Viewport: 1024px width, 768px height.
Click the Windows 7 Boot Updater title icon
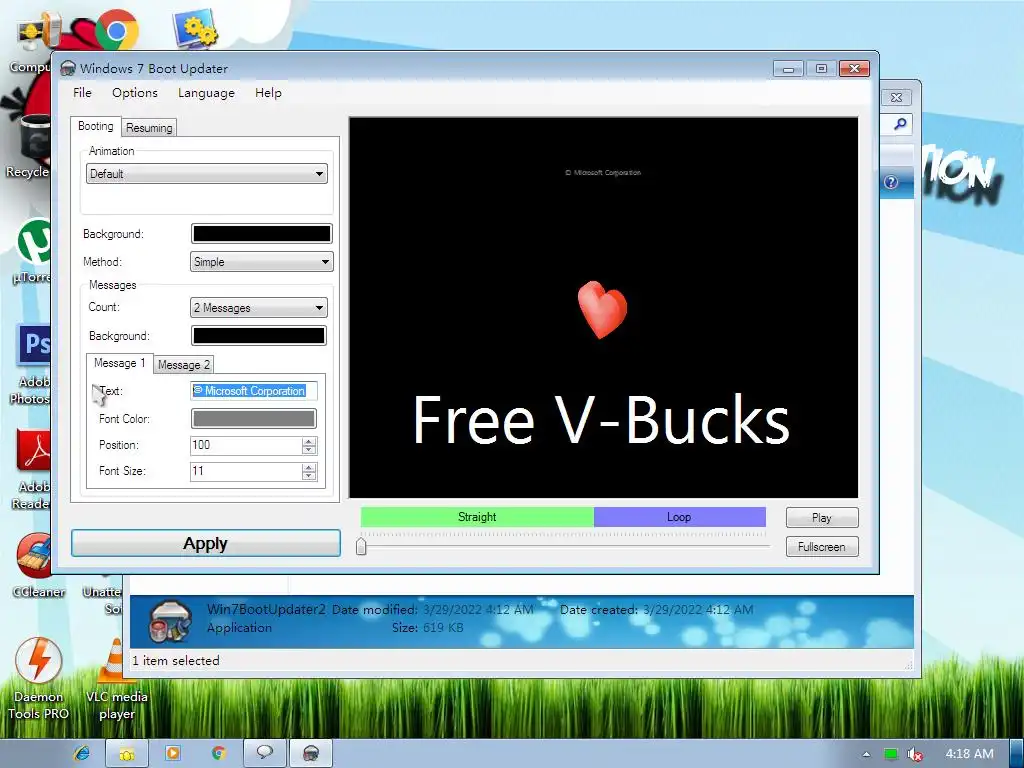(x=68, y=69)
